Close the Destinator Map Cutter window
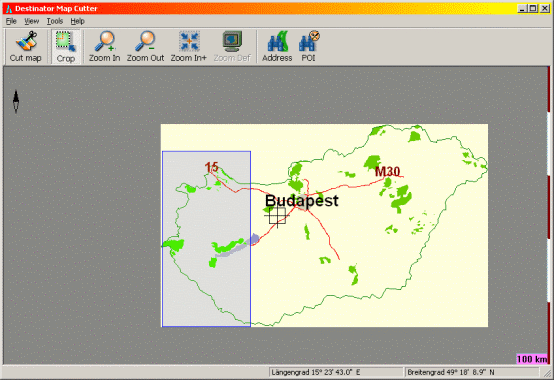This screenshot has width=554, height=380. 545,8
